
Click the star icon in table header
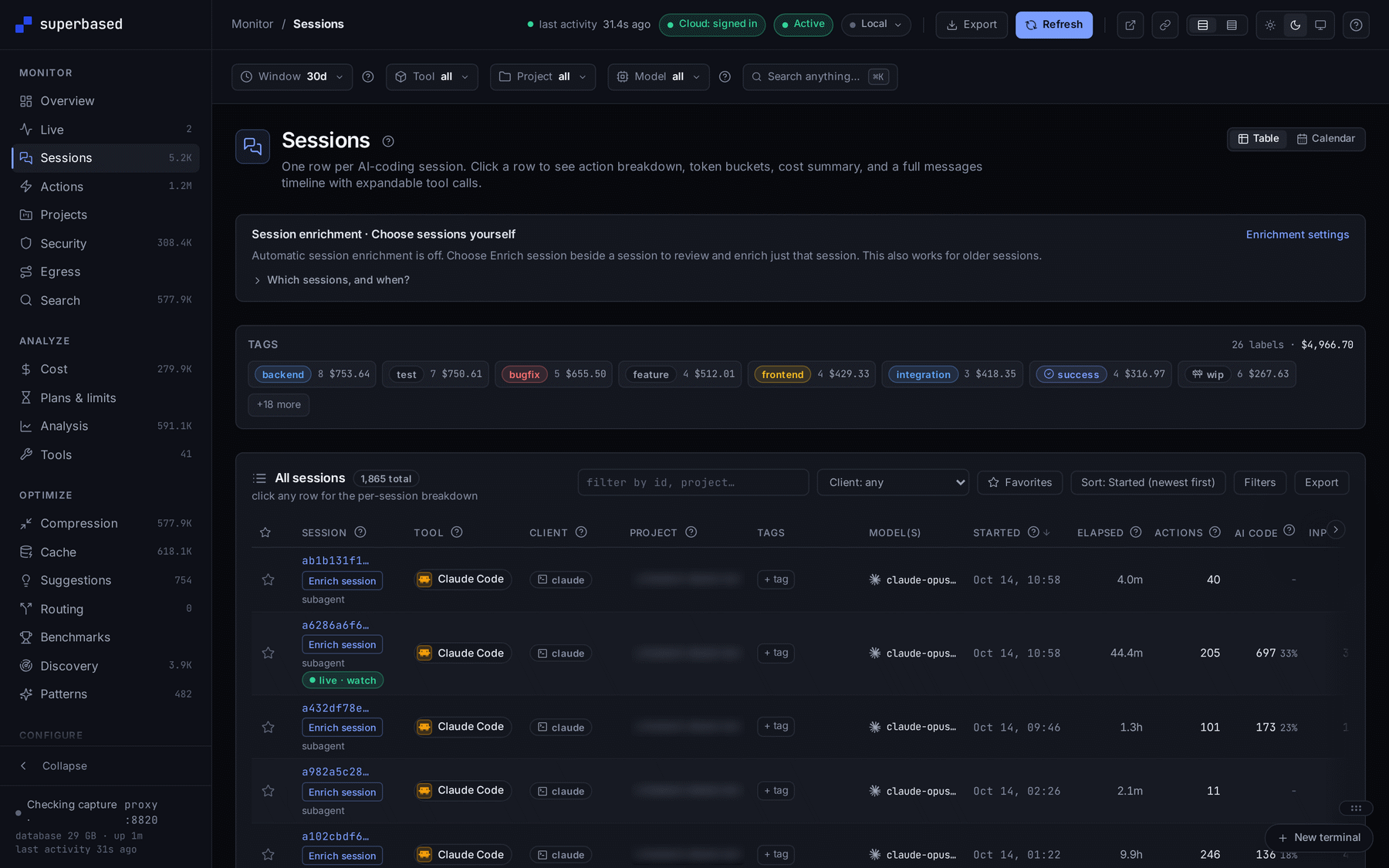click(x=265, y=532)
